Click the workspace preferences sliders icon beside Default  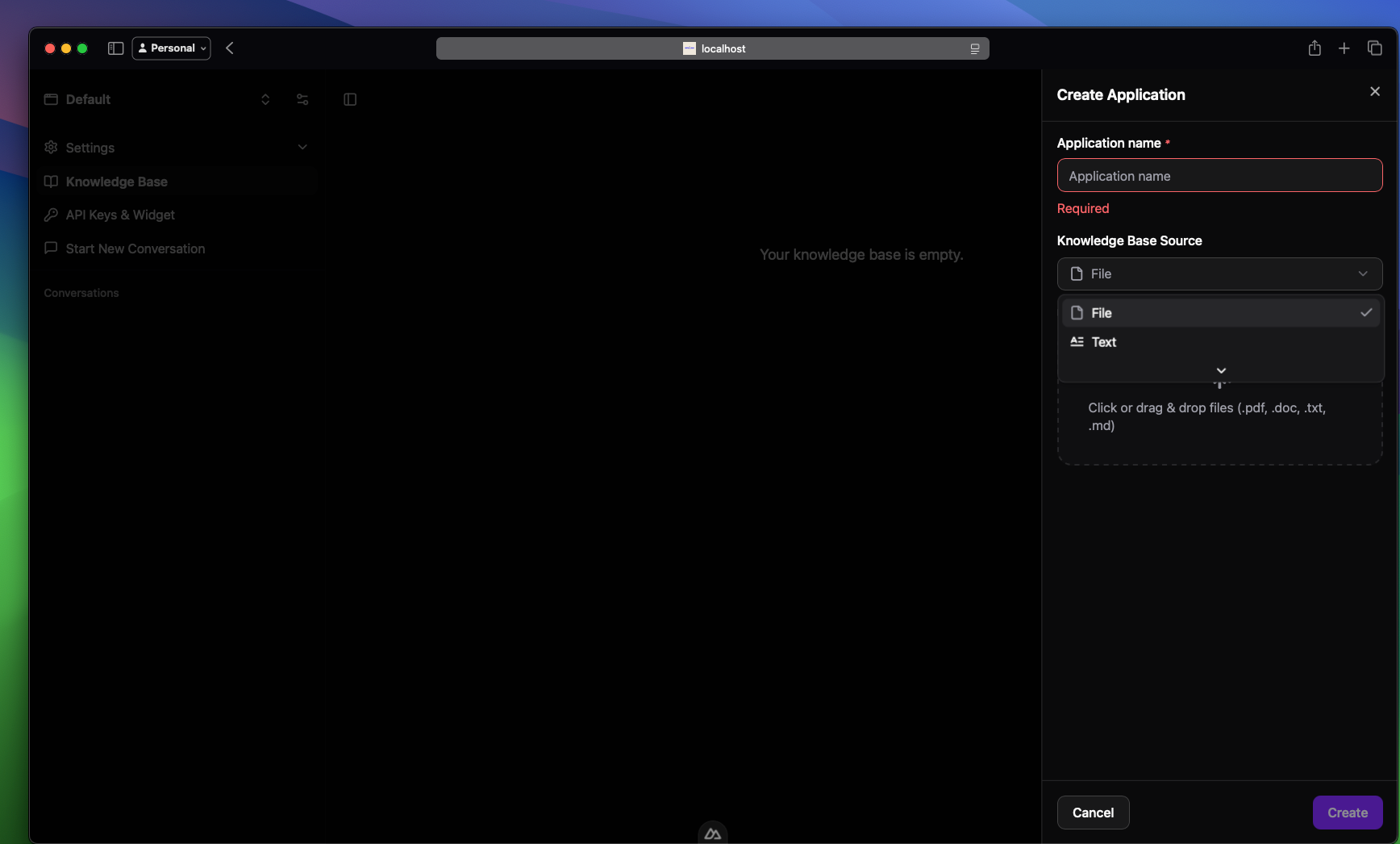(x=302, y=99)
